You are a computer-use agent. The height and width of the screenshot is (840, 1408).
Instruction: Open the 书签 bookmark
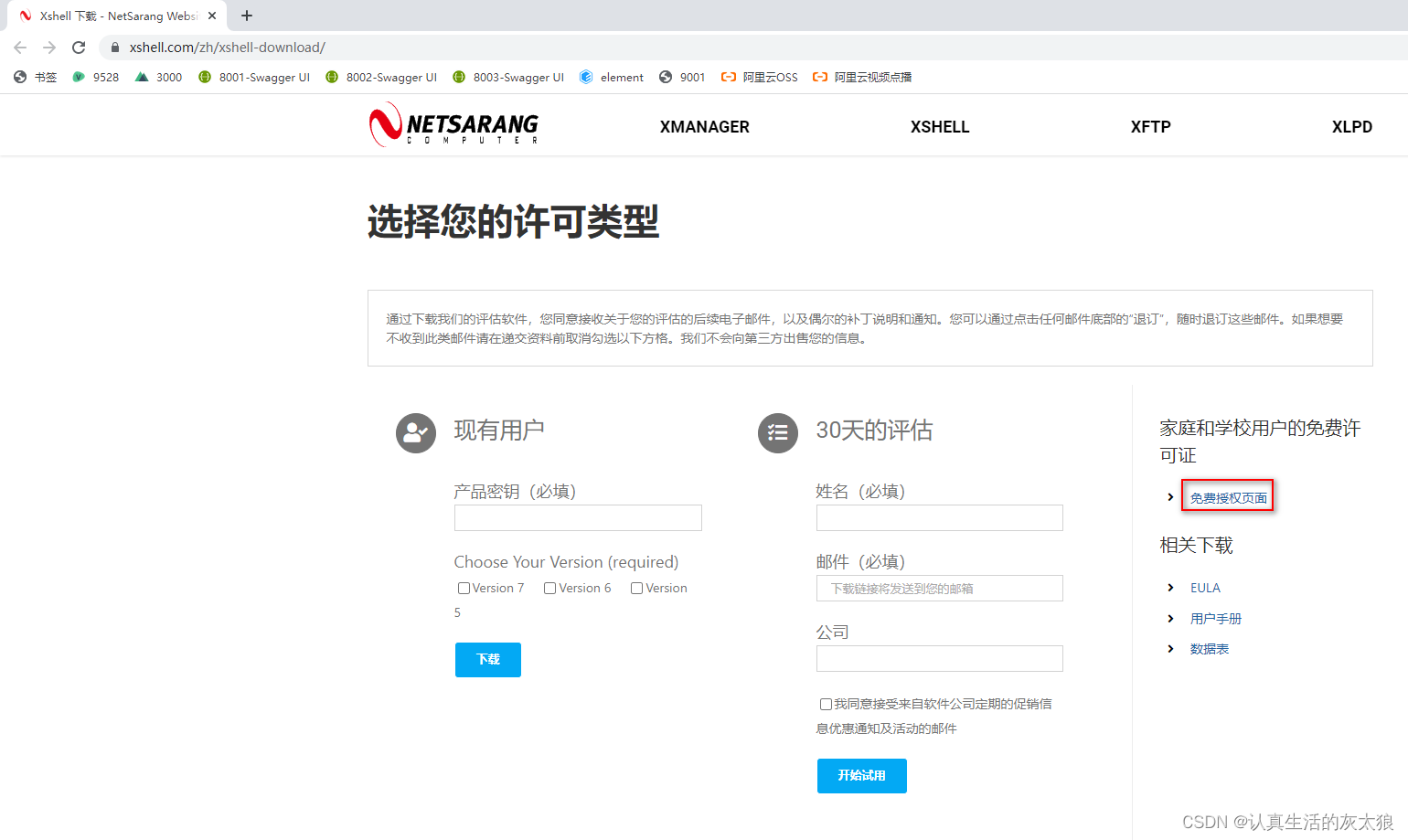[35, 78]
